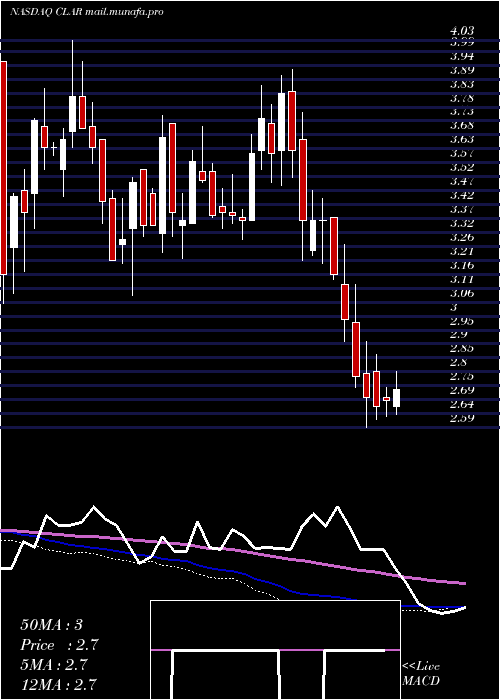Viewport: 500px width, 700px height.
Task: Click the 3.63 price axis label
Action: pyautogui.click(x=462, y=139)
